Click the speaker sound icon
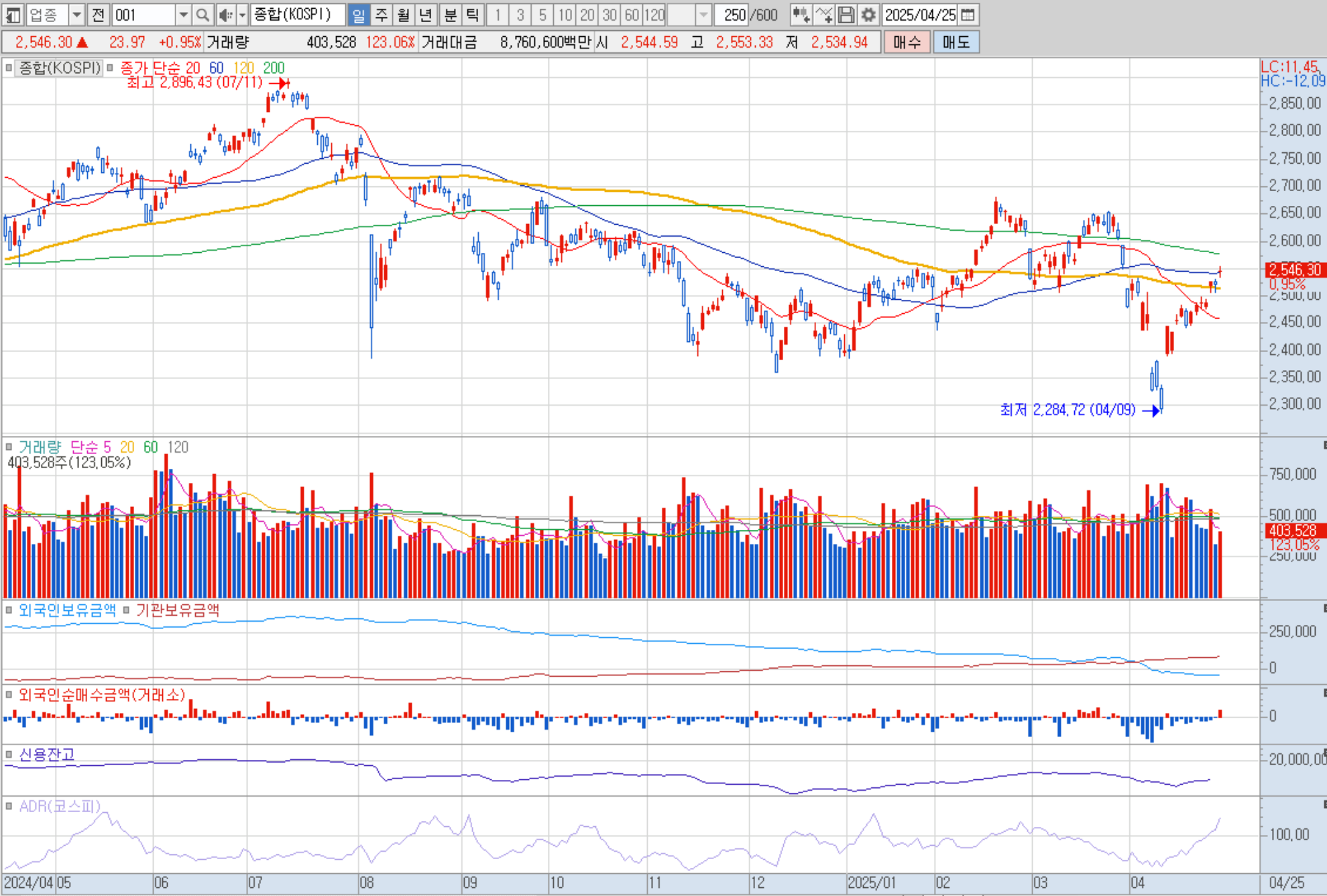The height and width of the screenshot is (896, 1327). click(x=226, y=15)
